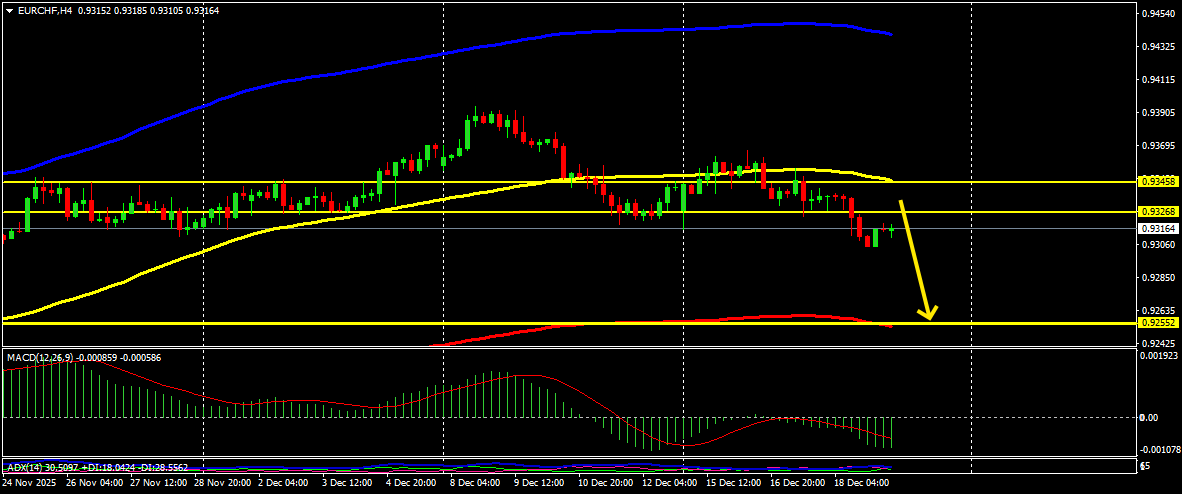Image resolution: width=1182 pixels, height=494 pixels.
Task: Select the 0.92552 support level label
Action: [1158, 323]
